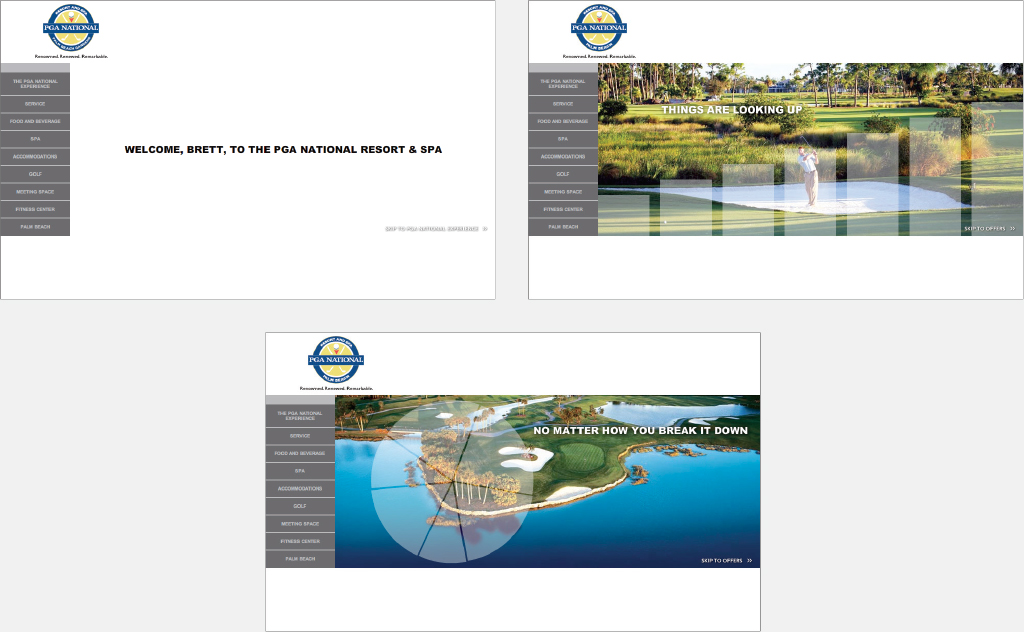Click the Things Are Looking Up headline
The image size is (1024, 632).
click(731, 110)
